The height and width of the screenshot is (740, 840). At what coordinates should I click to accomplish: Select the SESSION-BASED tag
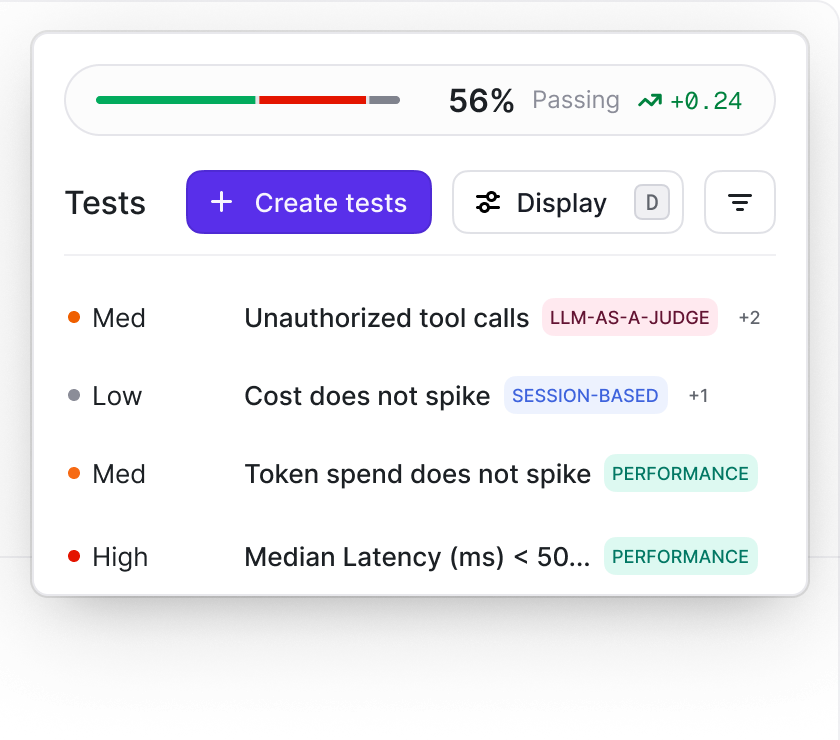[586, 395]
